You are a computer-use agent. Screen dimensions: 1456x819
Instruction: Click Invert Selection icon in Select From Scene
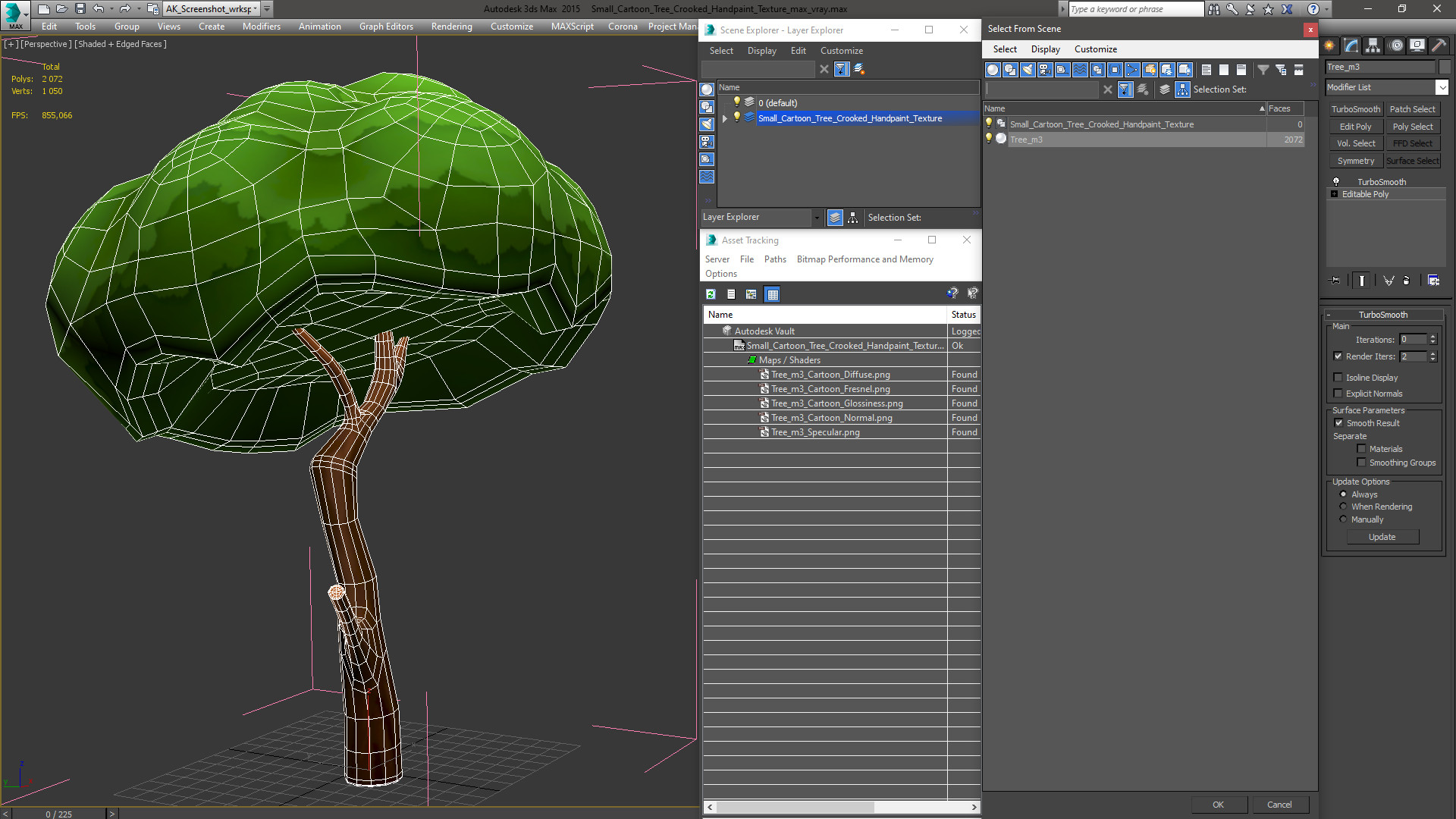1241,70
